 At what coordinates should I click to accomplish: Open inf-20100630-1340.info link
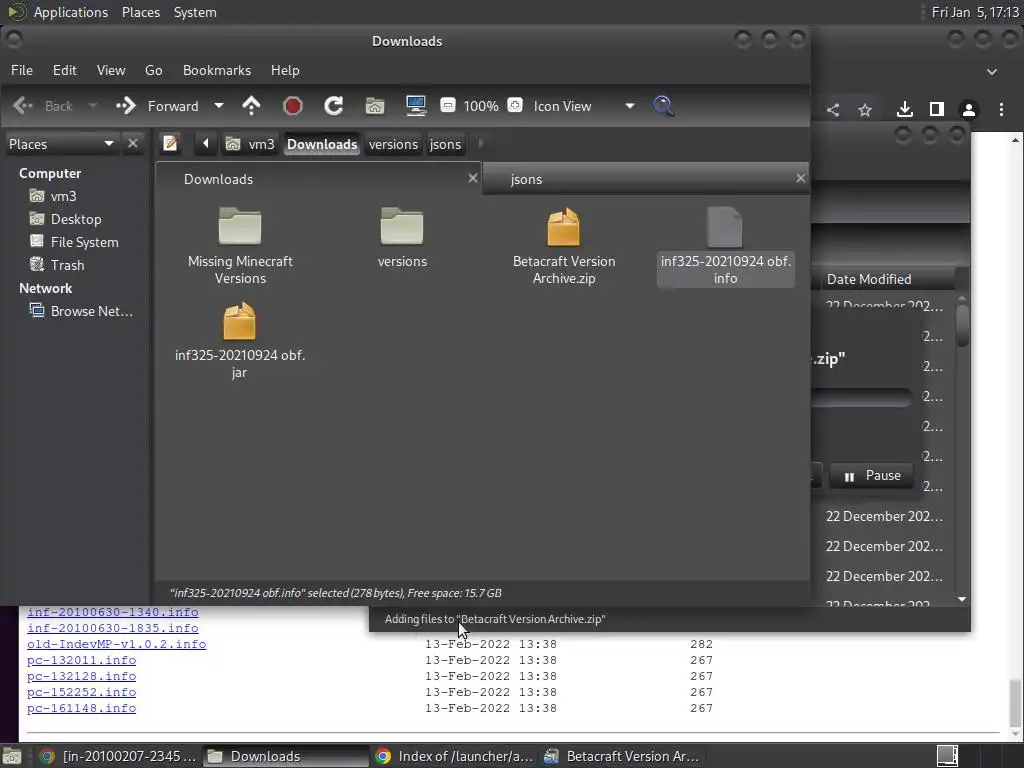[112, 612]
